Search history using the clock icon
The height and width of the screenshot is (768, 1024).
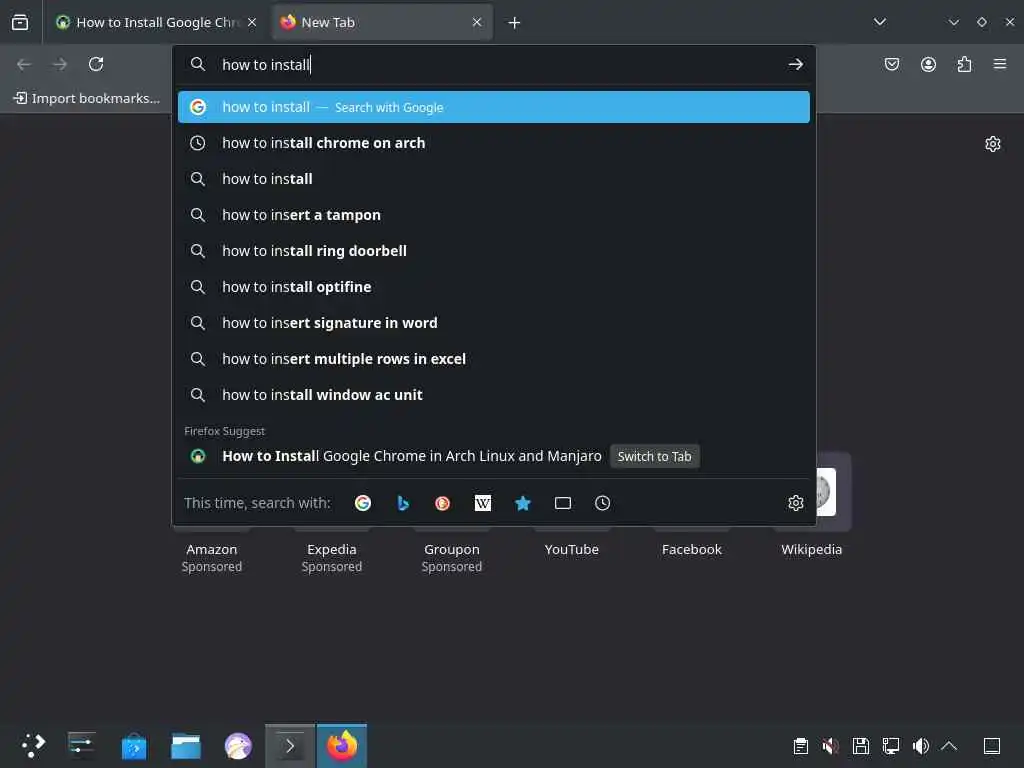coord(602,503)
